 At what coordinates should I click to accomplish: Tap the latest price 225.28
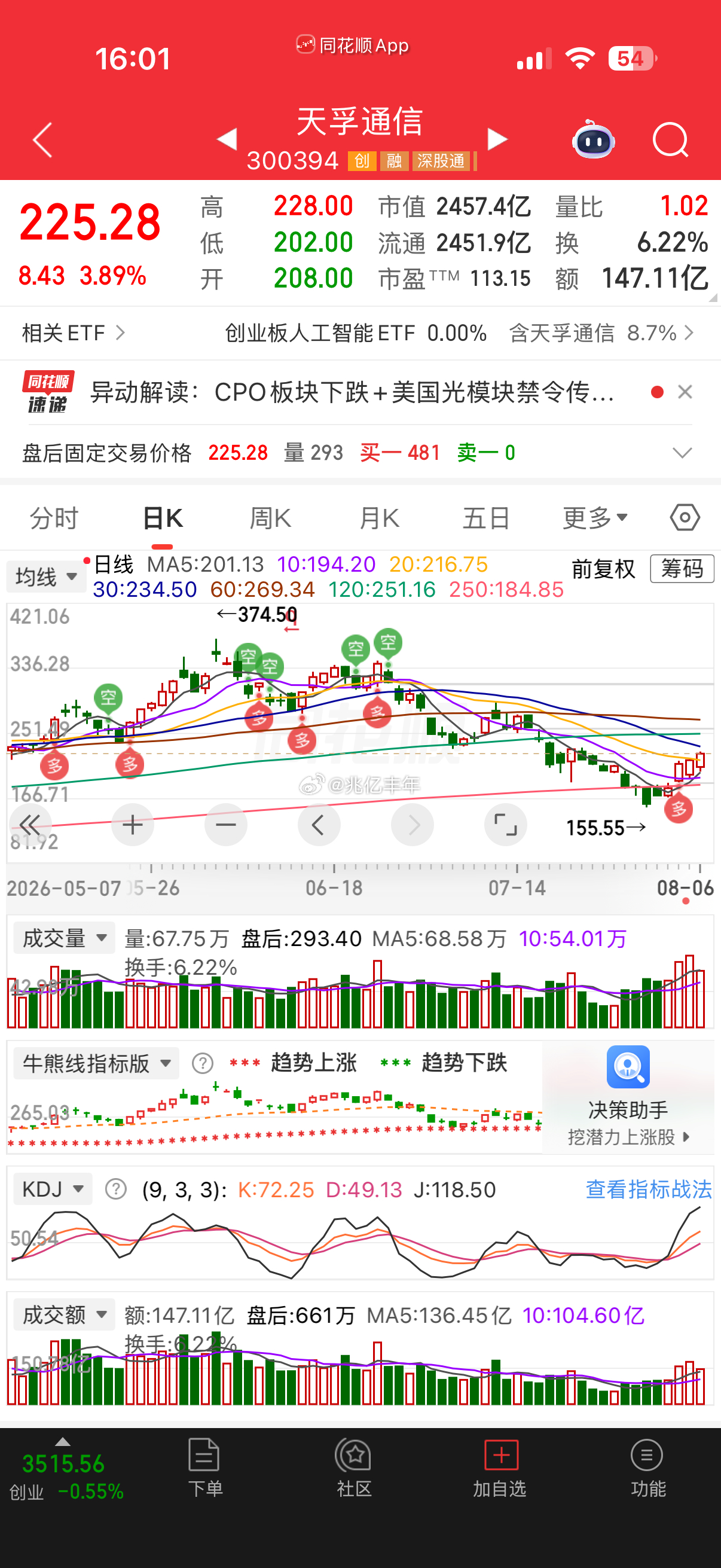point(90,221)
